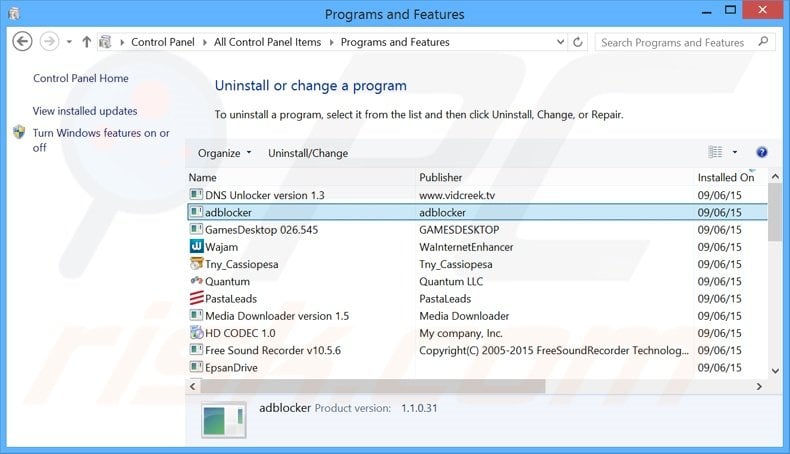This screenshot has width=790, height=454.
Task: Open View installed updates link
Action: coord(85,111)
